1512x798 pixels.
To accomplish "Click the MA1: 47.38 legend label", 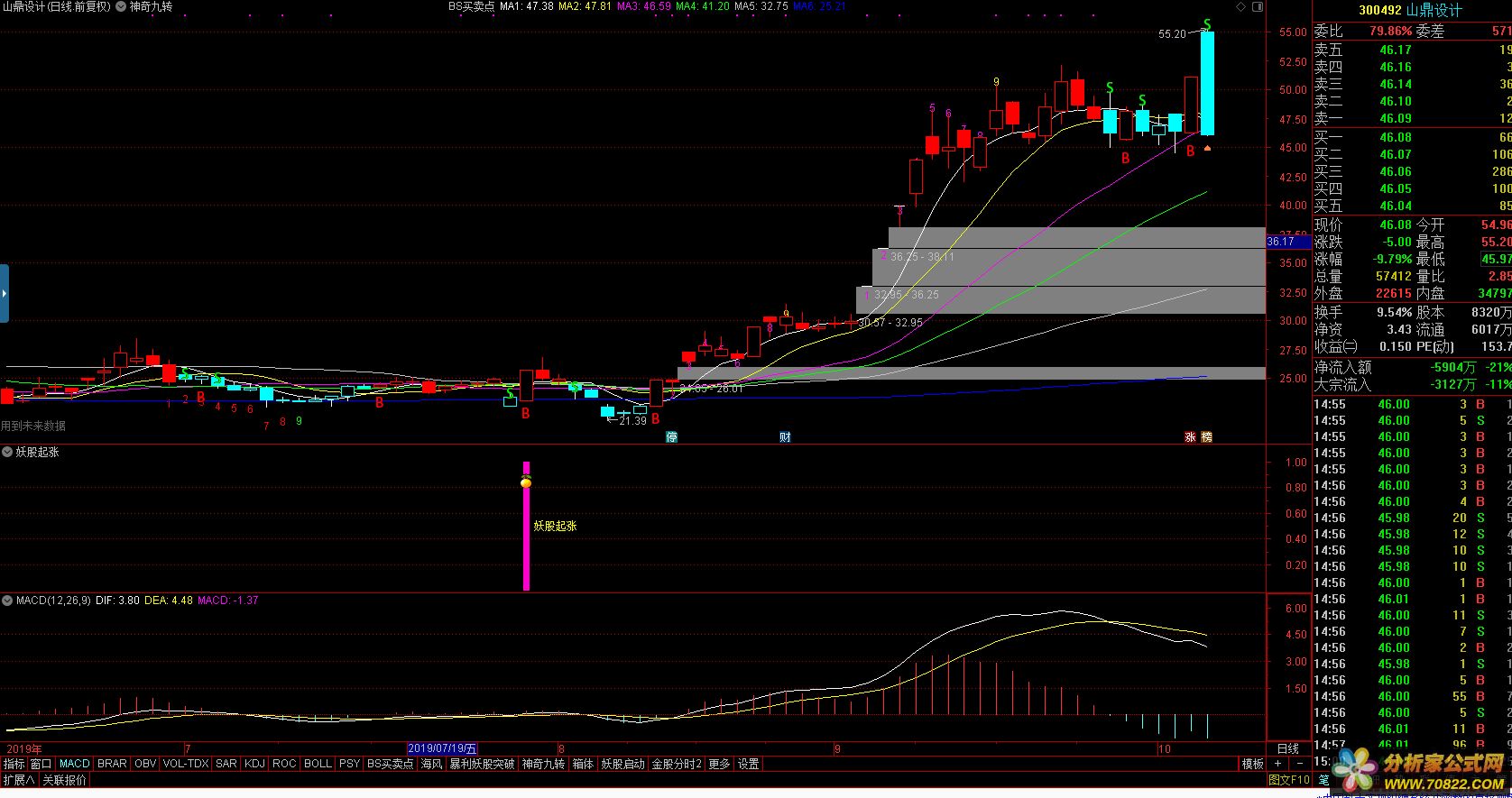I will (526, 6).
